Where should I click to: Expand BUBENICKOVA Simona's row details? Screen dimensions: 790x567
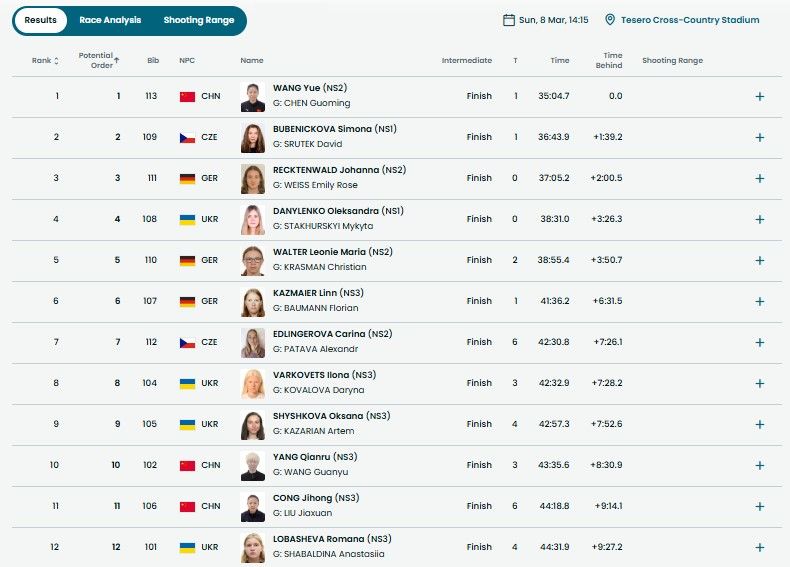pos(759,137)
